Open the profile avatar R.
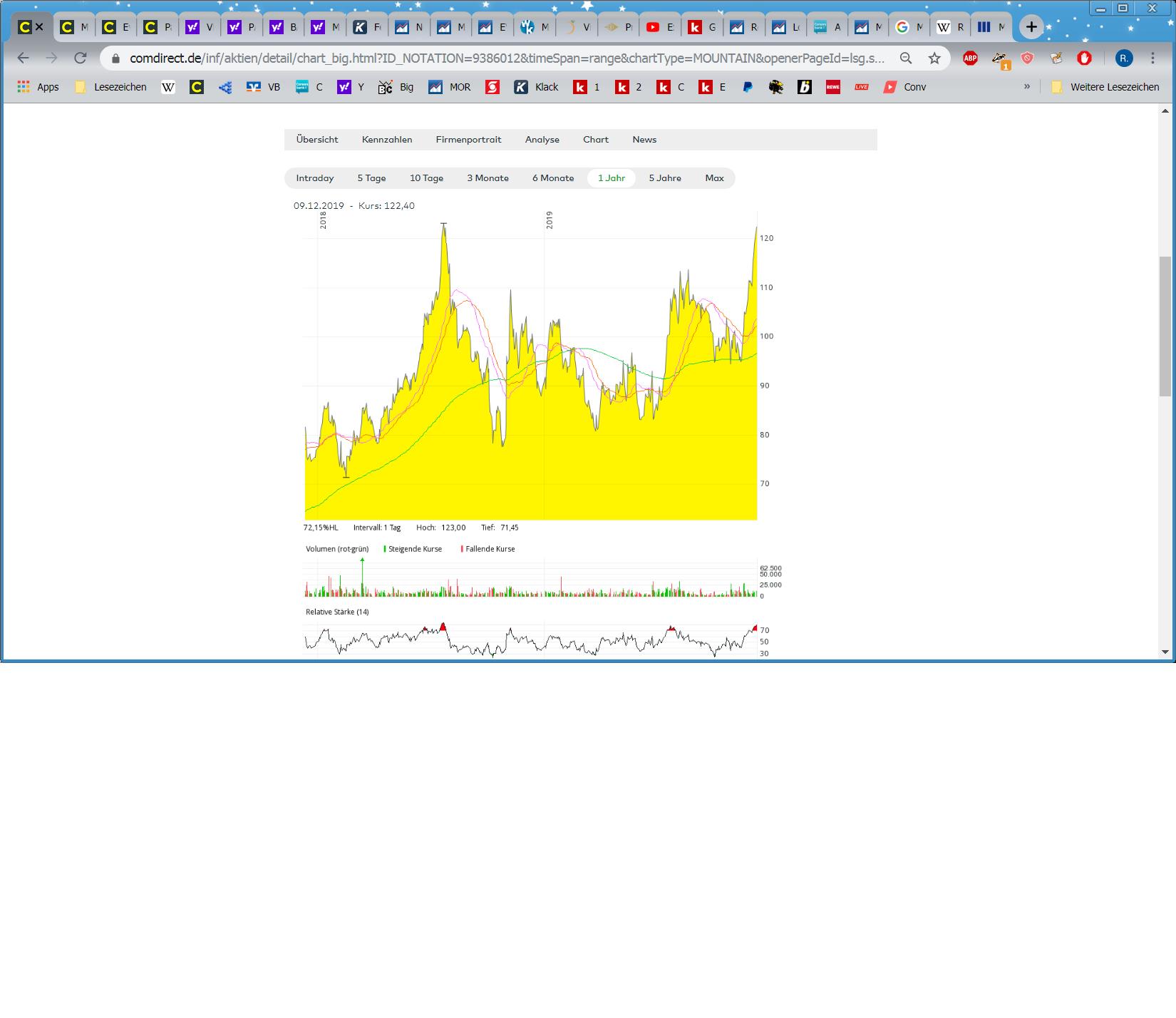The height and width of the screenshot is (1018, 1176). coord(1124,58)
